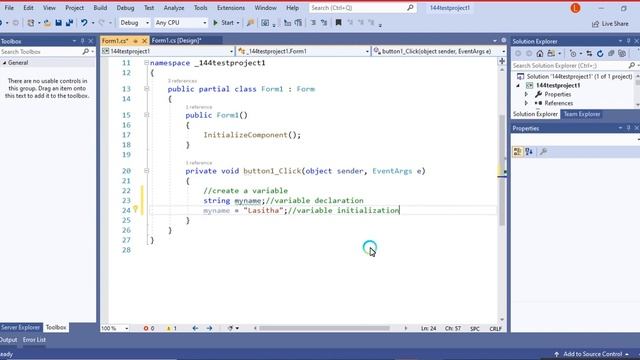Click Property Pages wrench icon
The height and width of the screenshot is (360, 640).
click(x=543, y=152)
